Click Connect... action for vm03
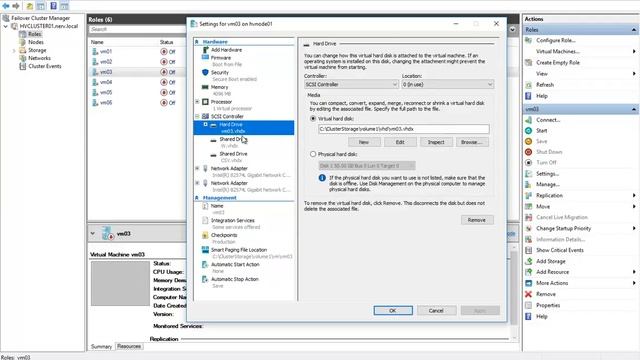Viewport: 640px width, 360px height. (548, 120)
